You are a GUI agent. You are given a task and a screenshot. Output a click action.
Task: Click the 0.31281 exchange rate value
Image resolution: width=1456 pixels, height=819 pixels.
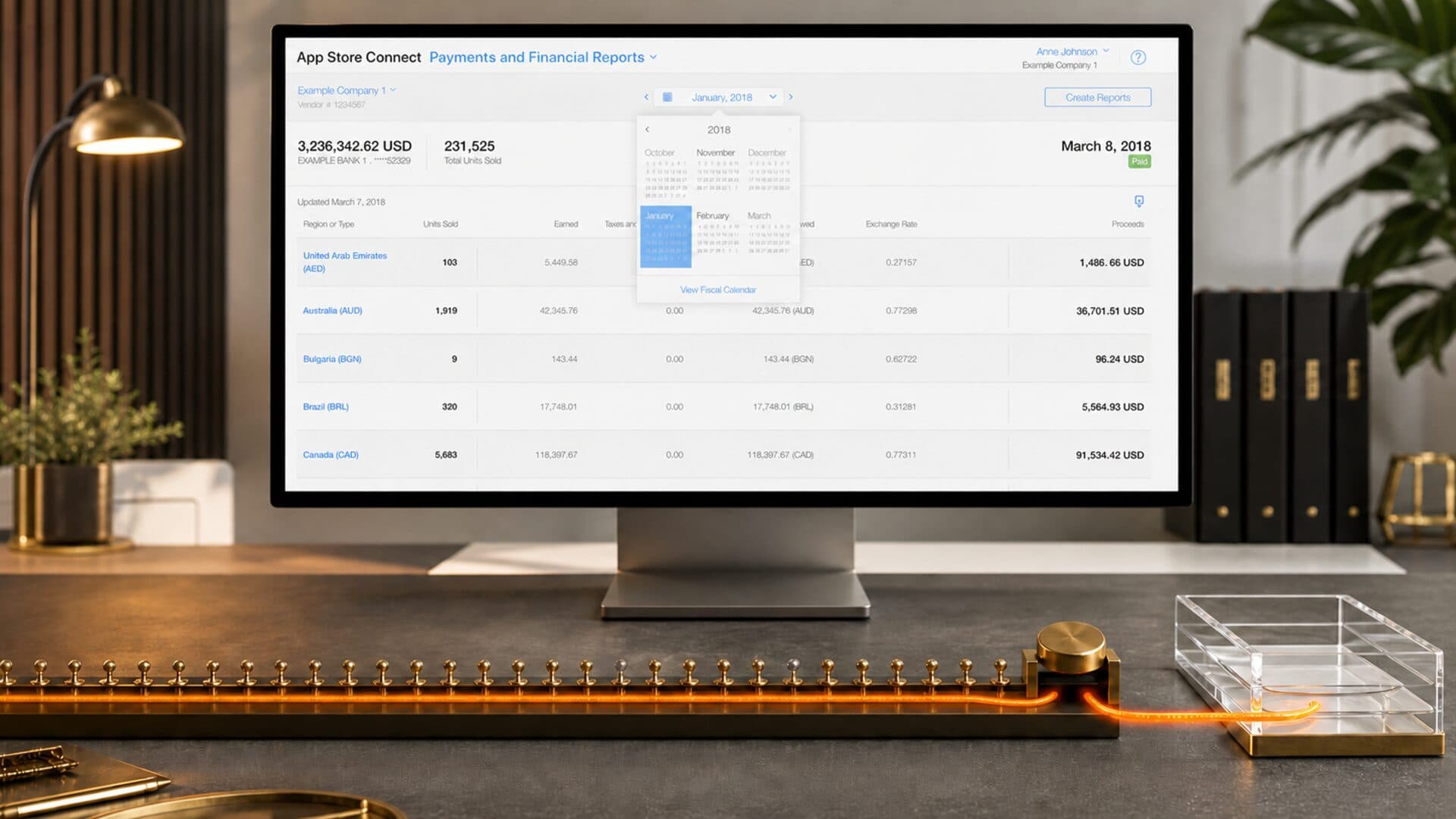tap(901, 406)
